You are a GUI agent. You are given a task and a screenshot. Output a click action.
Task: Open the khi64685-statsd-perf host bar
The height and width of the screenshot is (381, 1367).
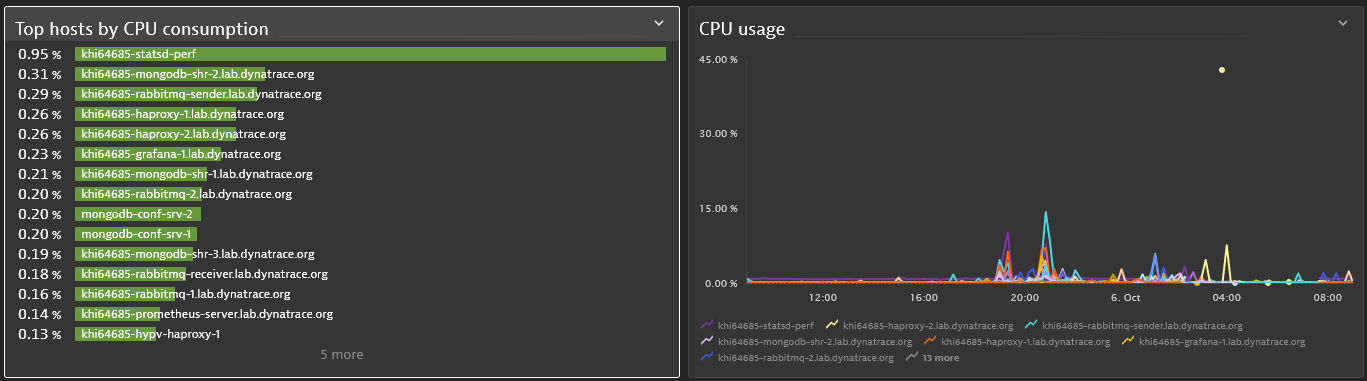point(370,54)
